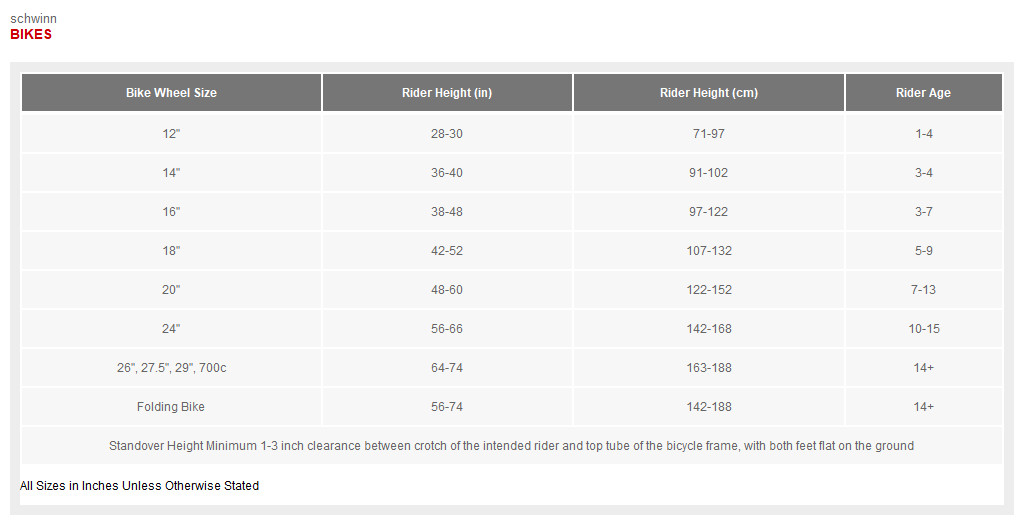Click the Bike Wheel Size column header
1024x530 pixels.
[x=171, y=93]
